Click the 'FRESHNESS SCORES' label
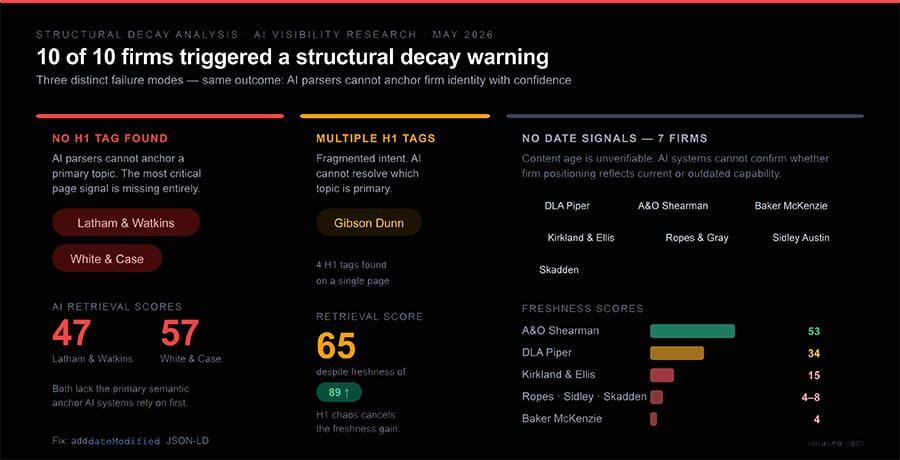 pyautogui.click(x=583, y=309)
